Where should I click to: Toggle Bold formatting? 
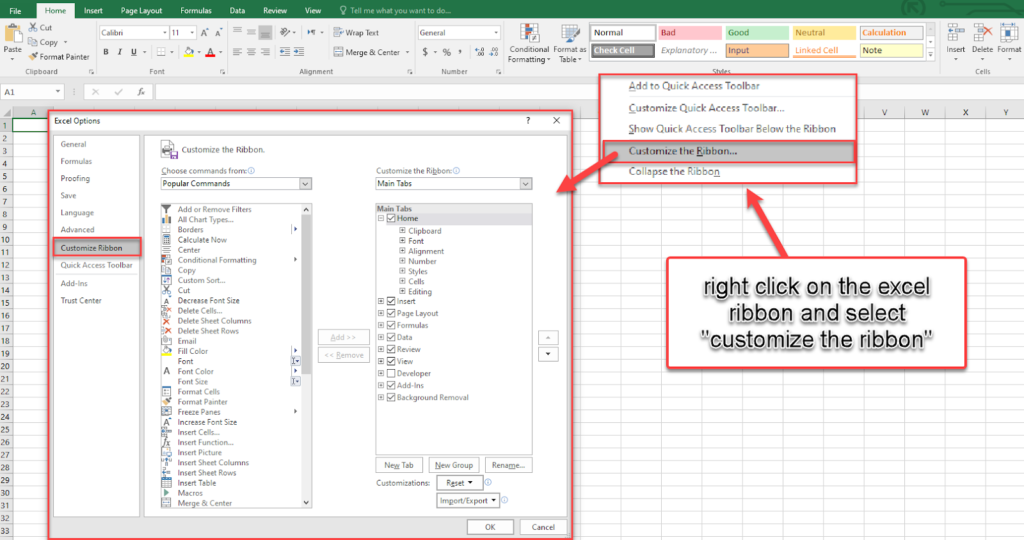106,52
